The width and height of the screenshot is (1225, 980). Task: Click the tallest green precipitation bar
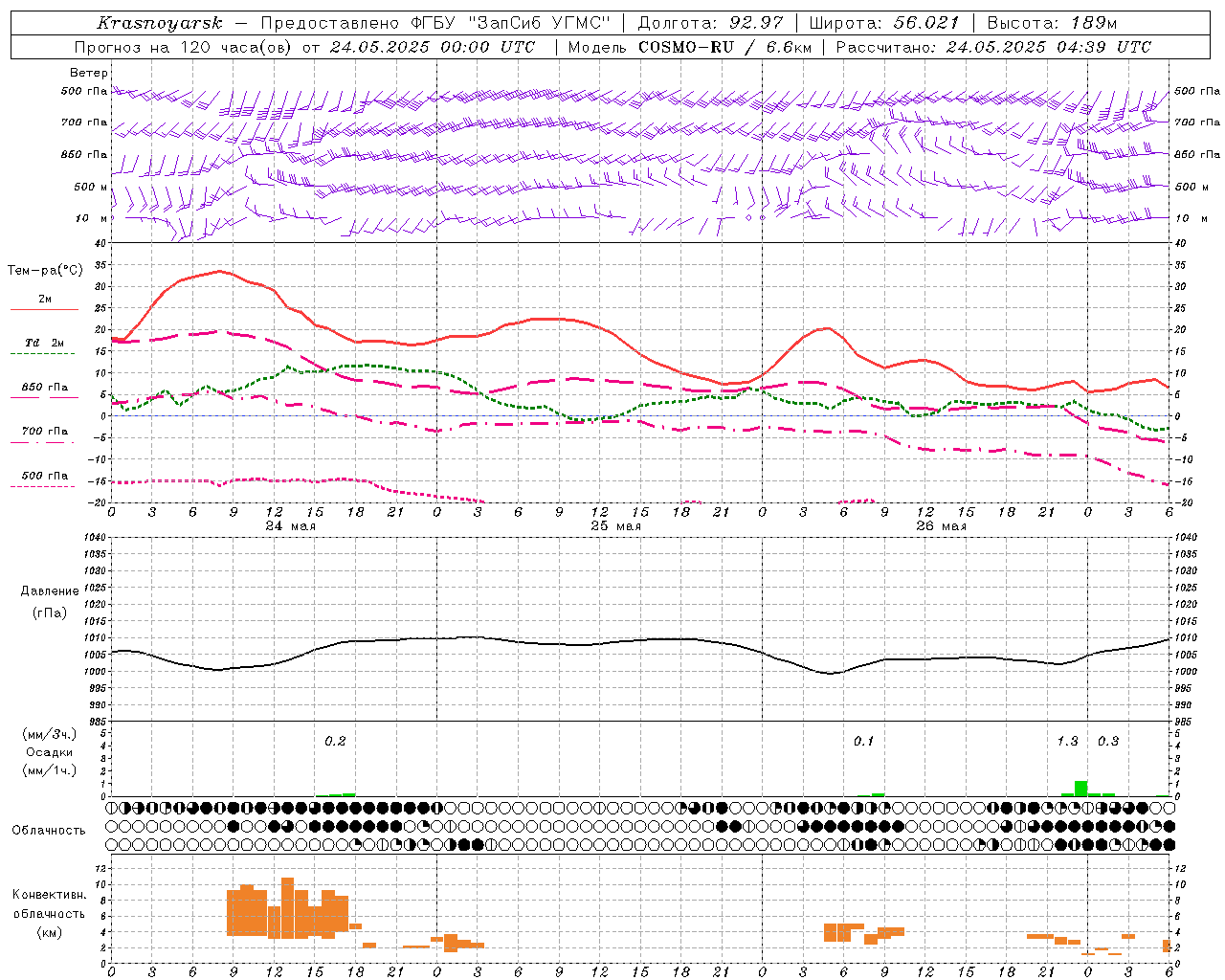(1080, 789)
